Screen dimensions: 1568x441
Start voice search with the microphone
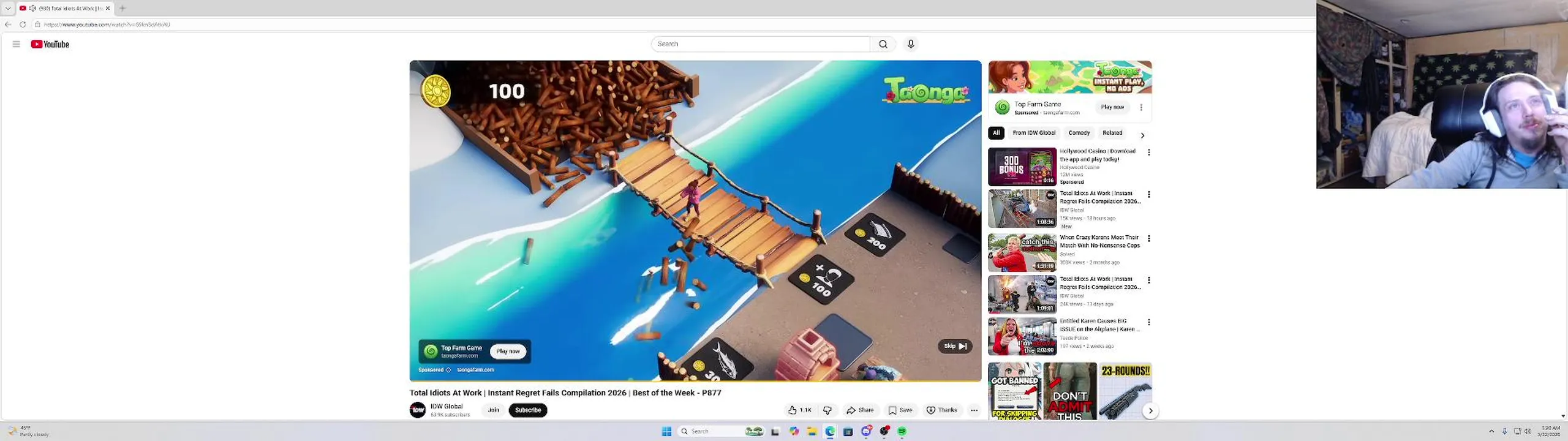911,44
